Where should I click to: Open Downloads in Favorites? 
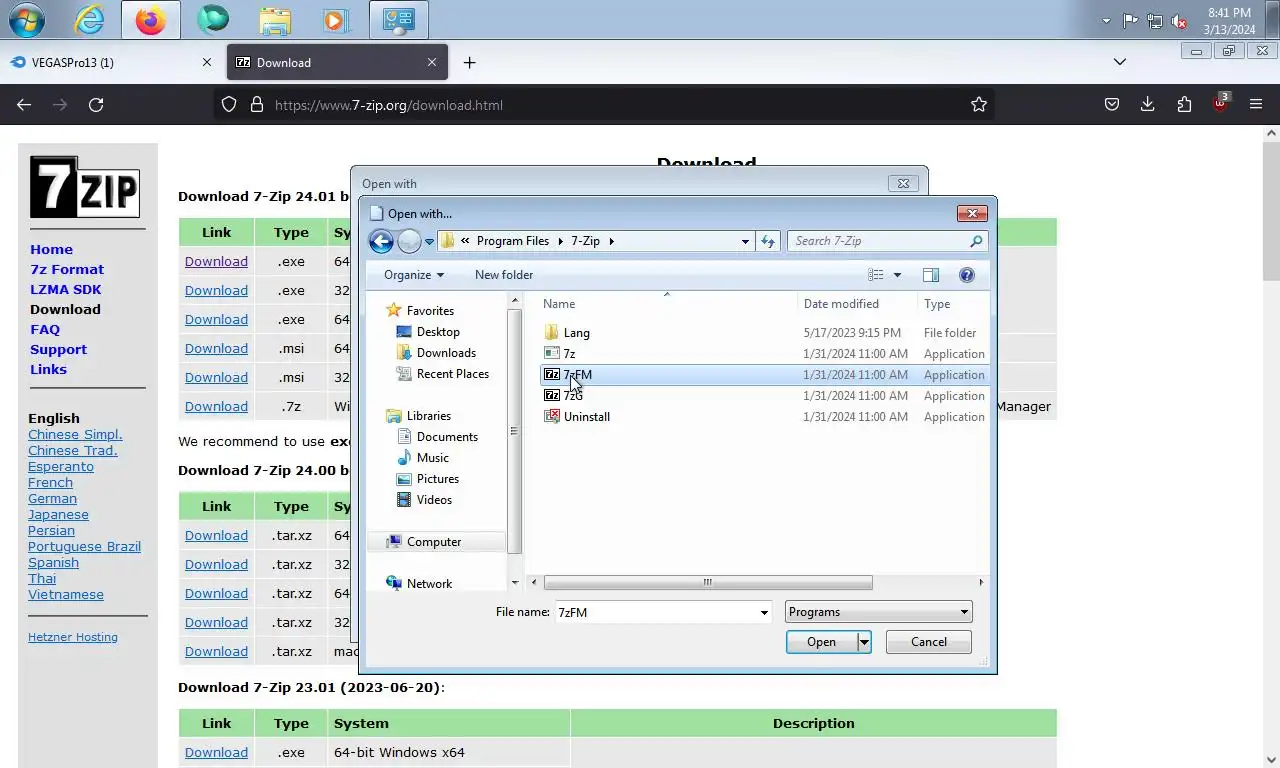446,353
